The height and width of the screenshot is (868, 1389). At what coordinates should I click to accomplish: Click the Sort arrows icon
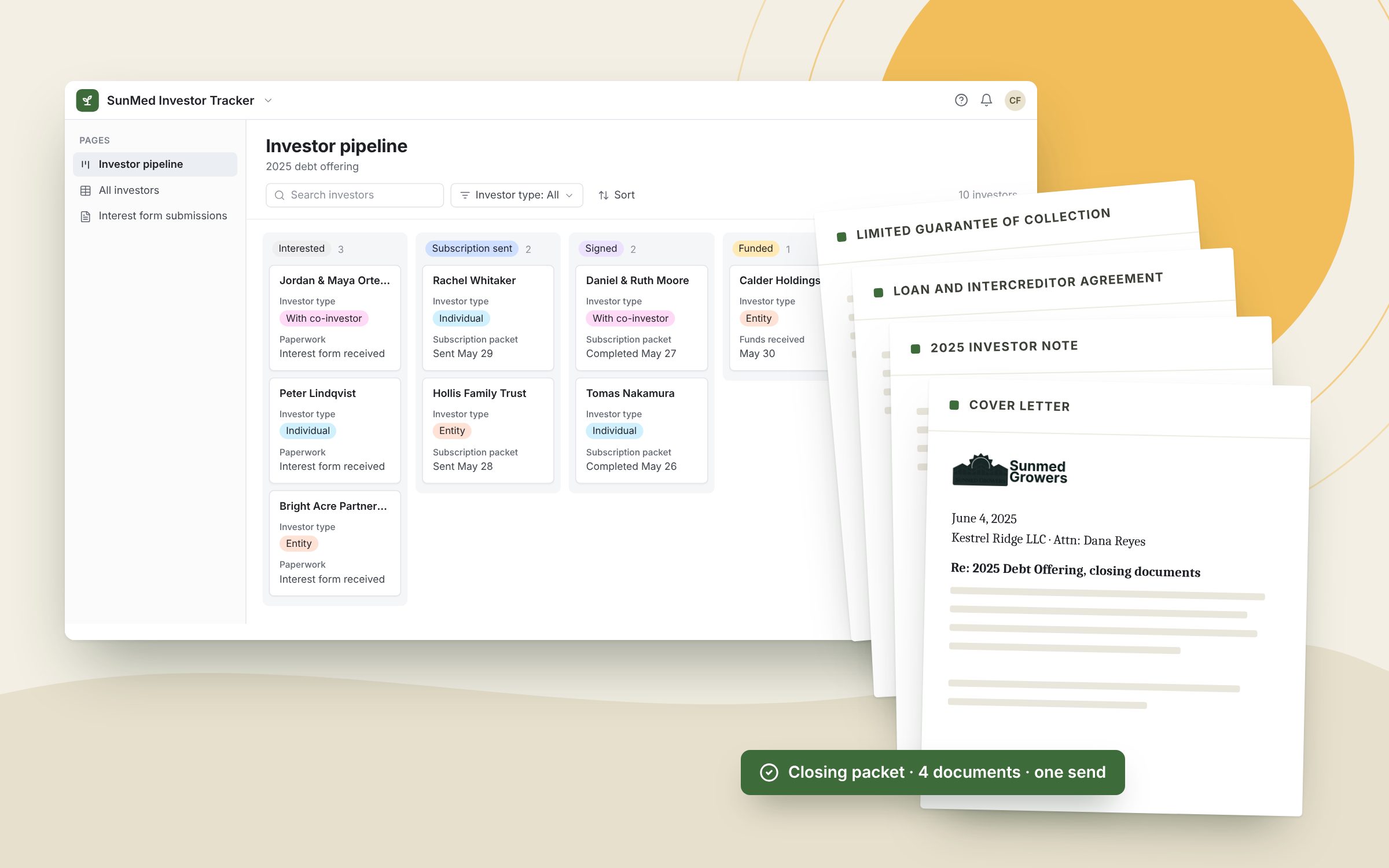pyautogui.click(x=604, y=195)
